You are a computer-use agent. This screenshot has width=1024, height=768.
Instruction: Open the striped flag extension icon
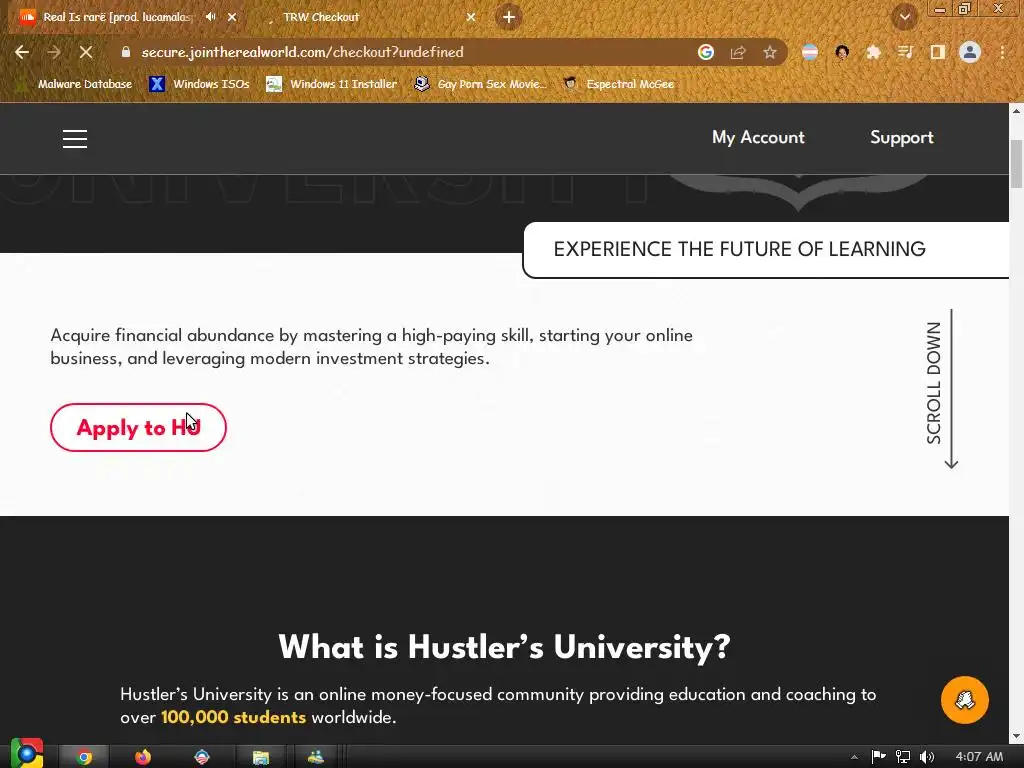coord(810,52)
